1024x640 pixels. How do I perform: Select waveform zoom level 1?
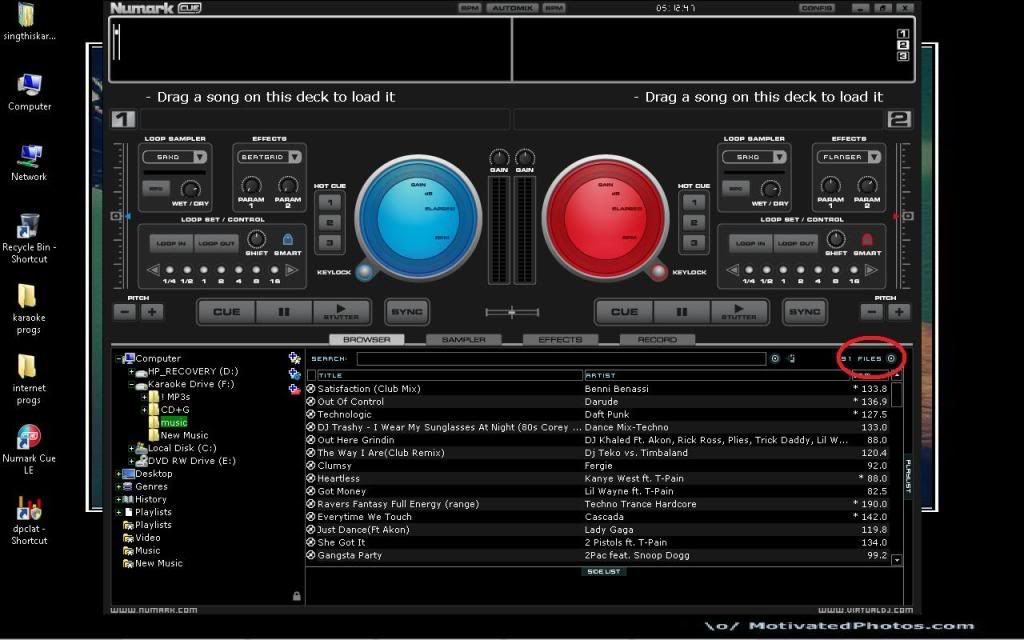pos(903,33)
